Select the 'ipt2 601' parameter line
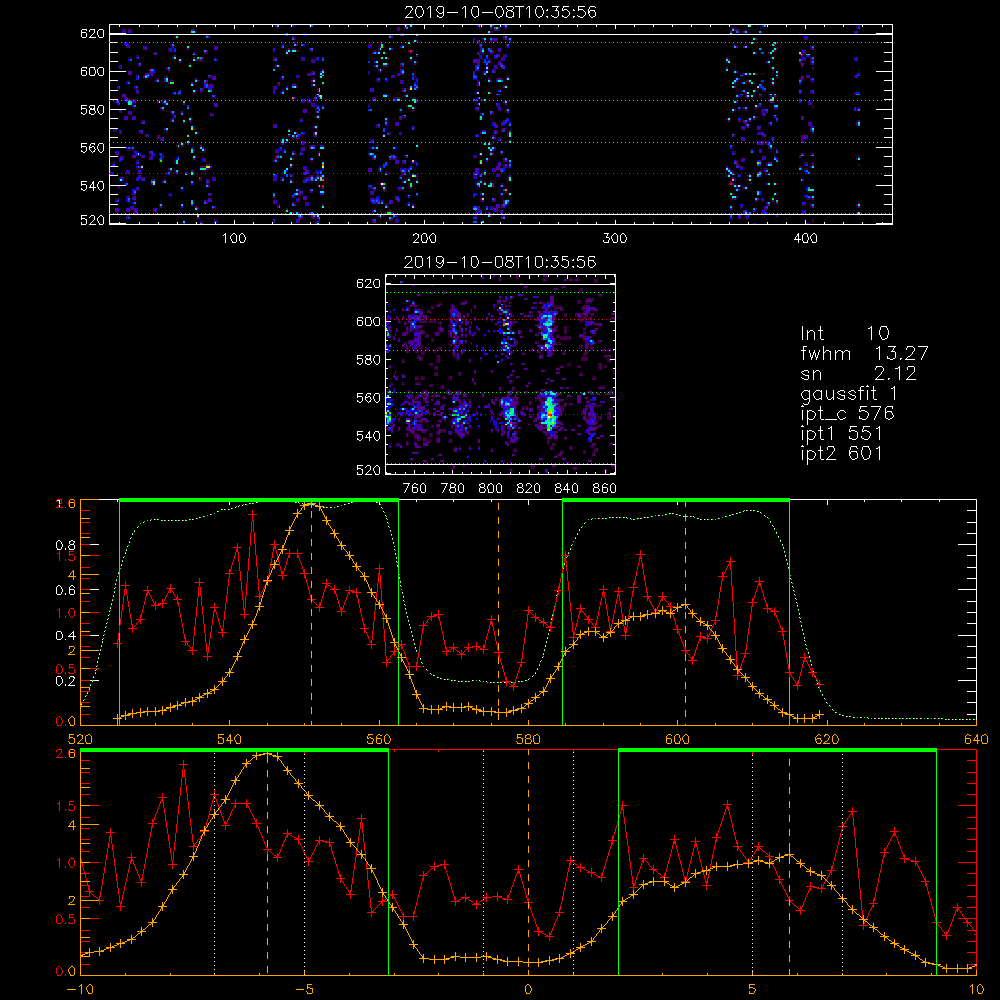This screenshot has width=1000, height=1000. 841,453
